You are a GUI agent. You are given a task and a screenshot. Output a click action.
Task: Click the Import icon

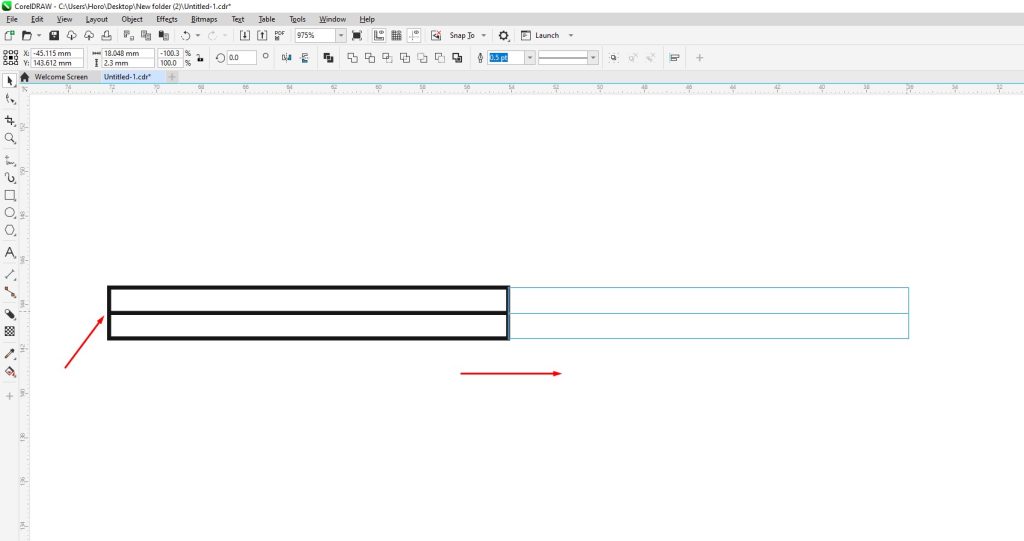pos(244,35)
